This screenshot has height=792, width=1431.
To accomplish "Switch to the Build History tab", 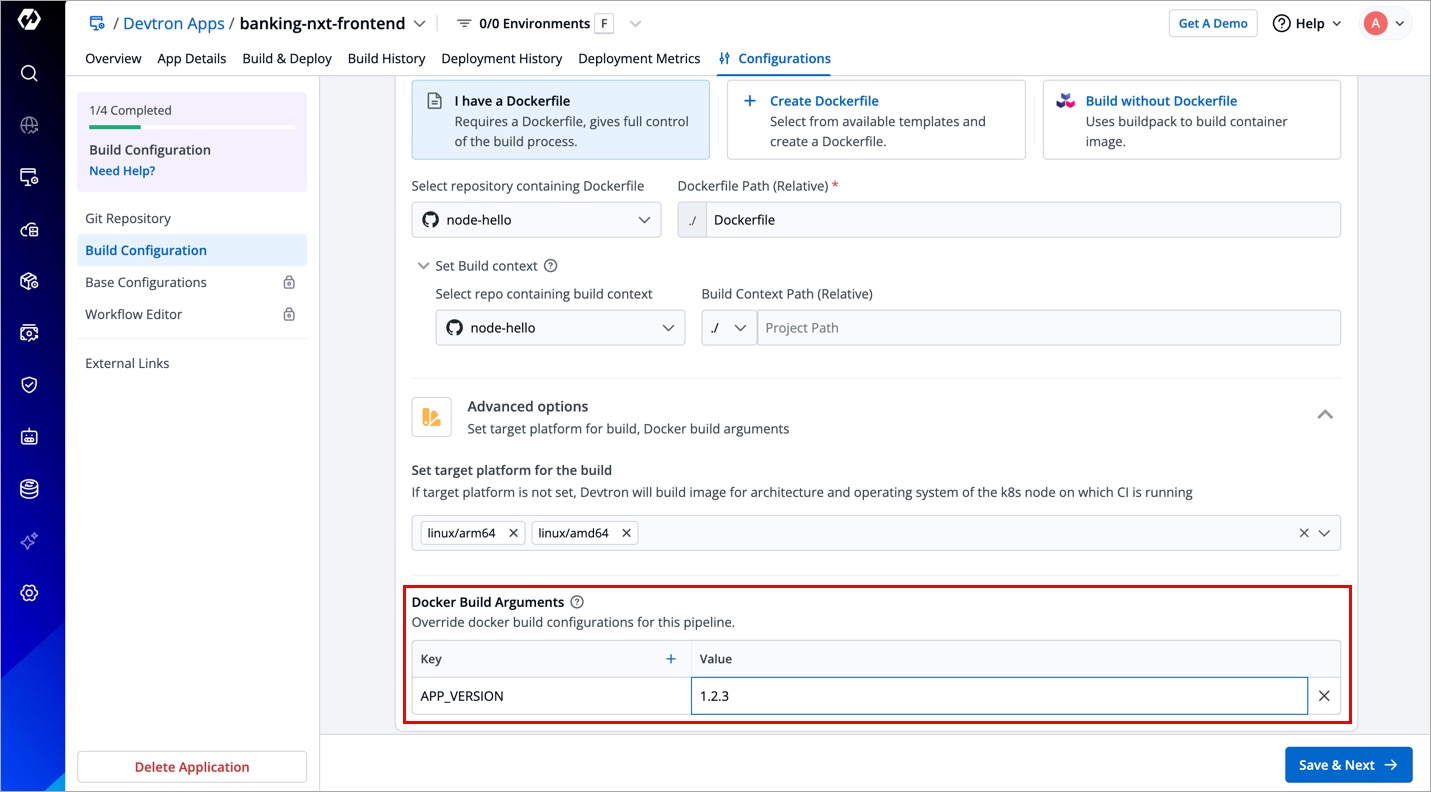I will coord(386,59).
